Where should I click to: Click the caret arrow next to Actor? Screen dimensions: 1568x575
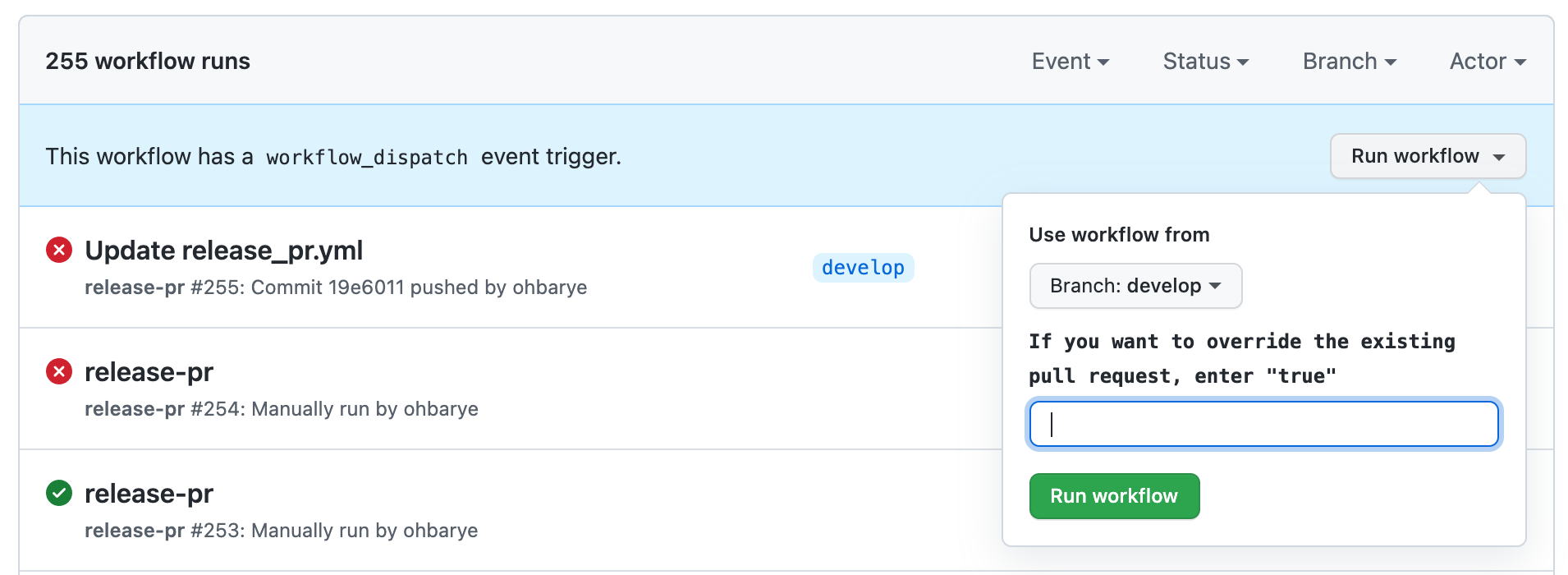(1520, 62)
